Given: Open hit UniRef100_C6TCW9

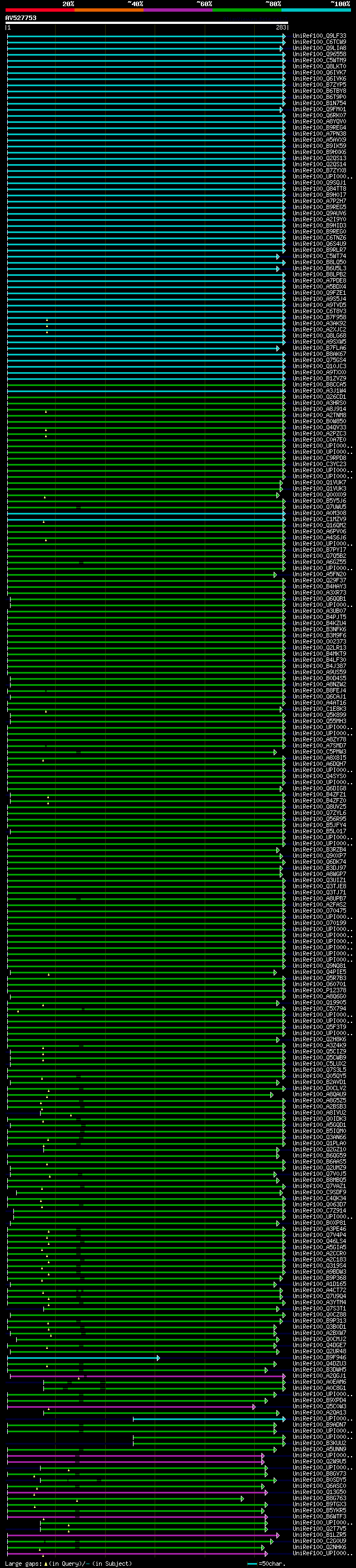Looking at the screenshot, I should [319, 42].
